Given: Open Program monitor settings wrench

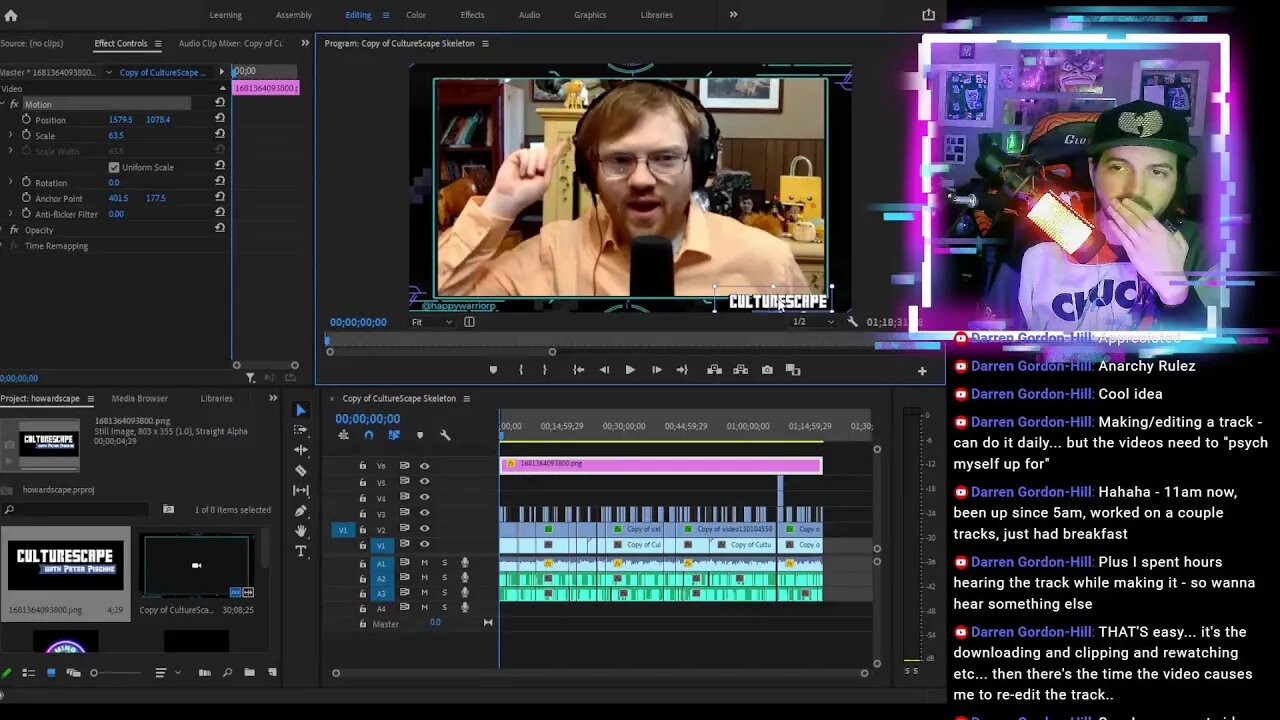Looking at the screenshot, I should [852, 322].
